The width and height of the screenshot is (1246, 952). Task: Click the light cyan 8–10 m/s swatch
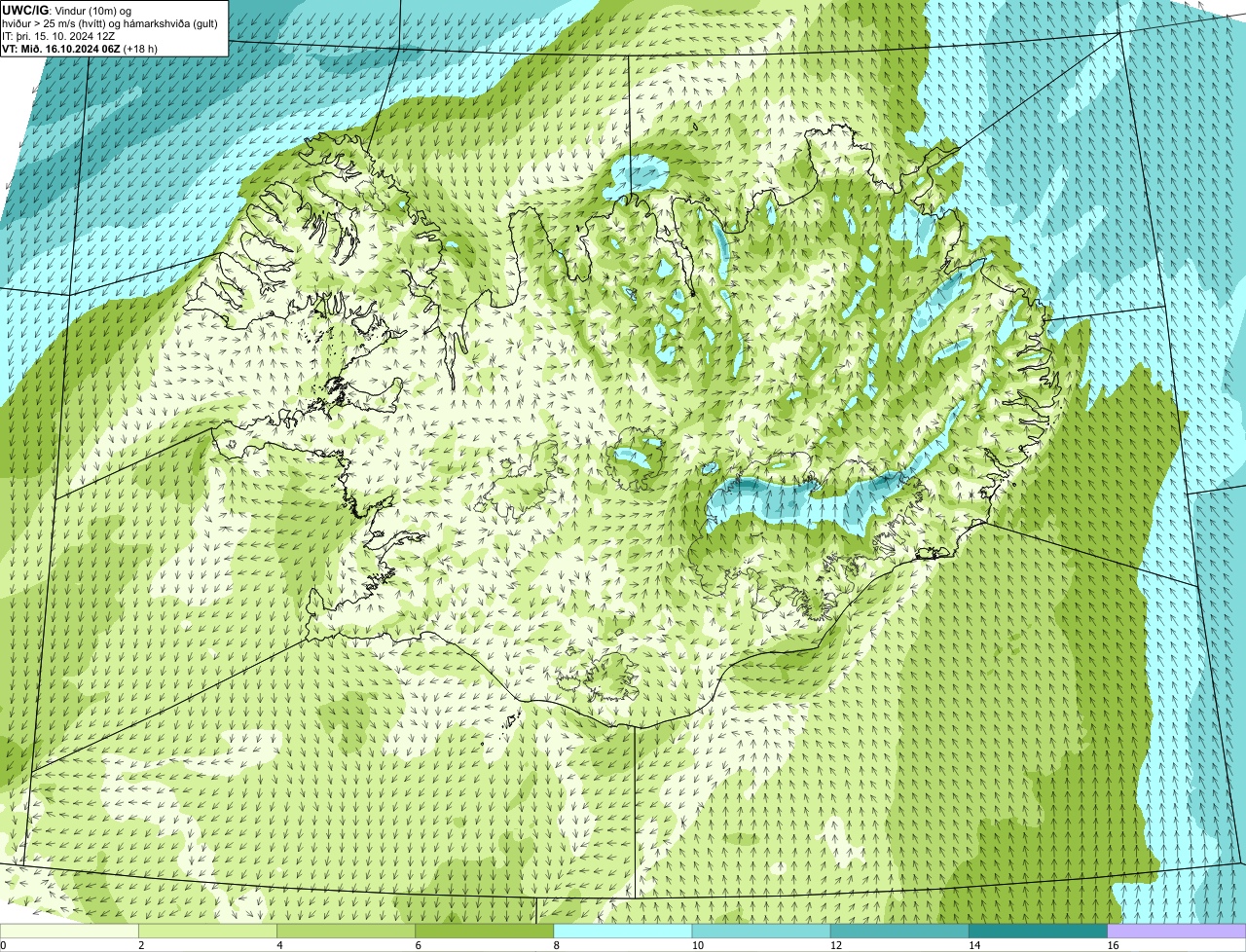point(623,931)
